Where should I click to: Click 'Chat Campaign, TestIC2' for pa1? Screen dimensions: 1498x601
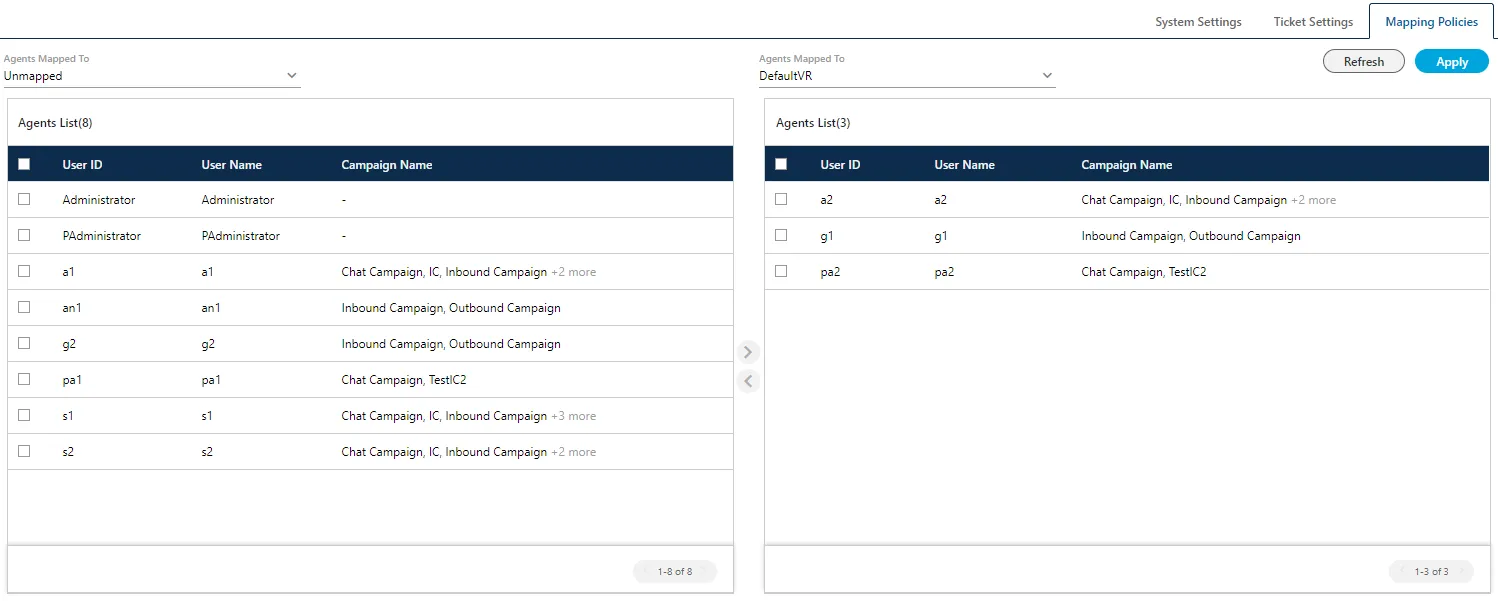point(404,380)
